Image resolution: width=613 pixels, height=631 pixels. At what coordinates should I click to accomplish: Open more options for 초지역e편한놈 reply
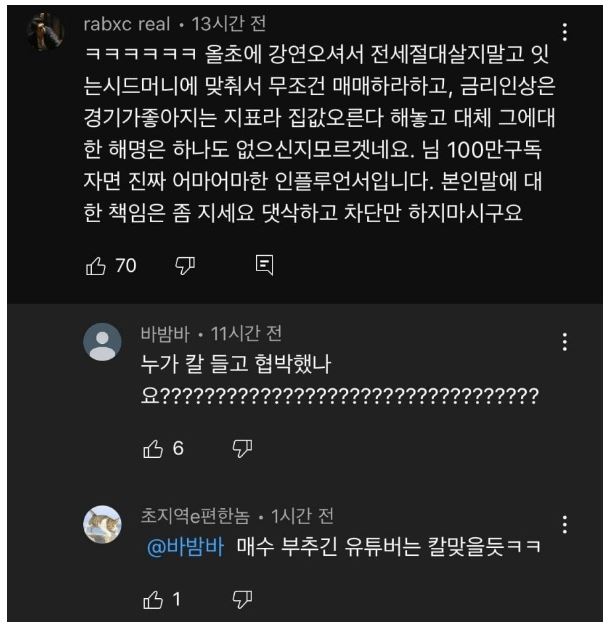tap(566, 525)
